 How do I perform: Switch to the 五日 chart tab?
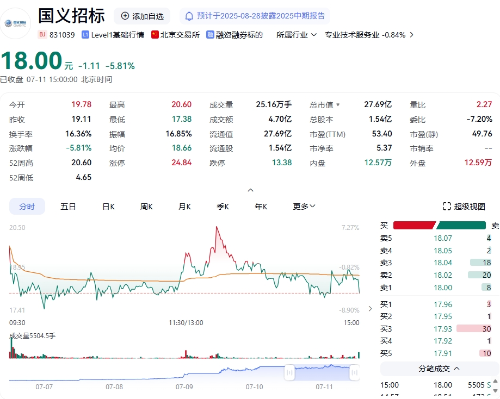68,206
